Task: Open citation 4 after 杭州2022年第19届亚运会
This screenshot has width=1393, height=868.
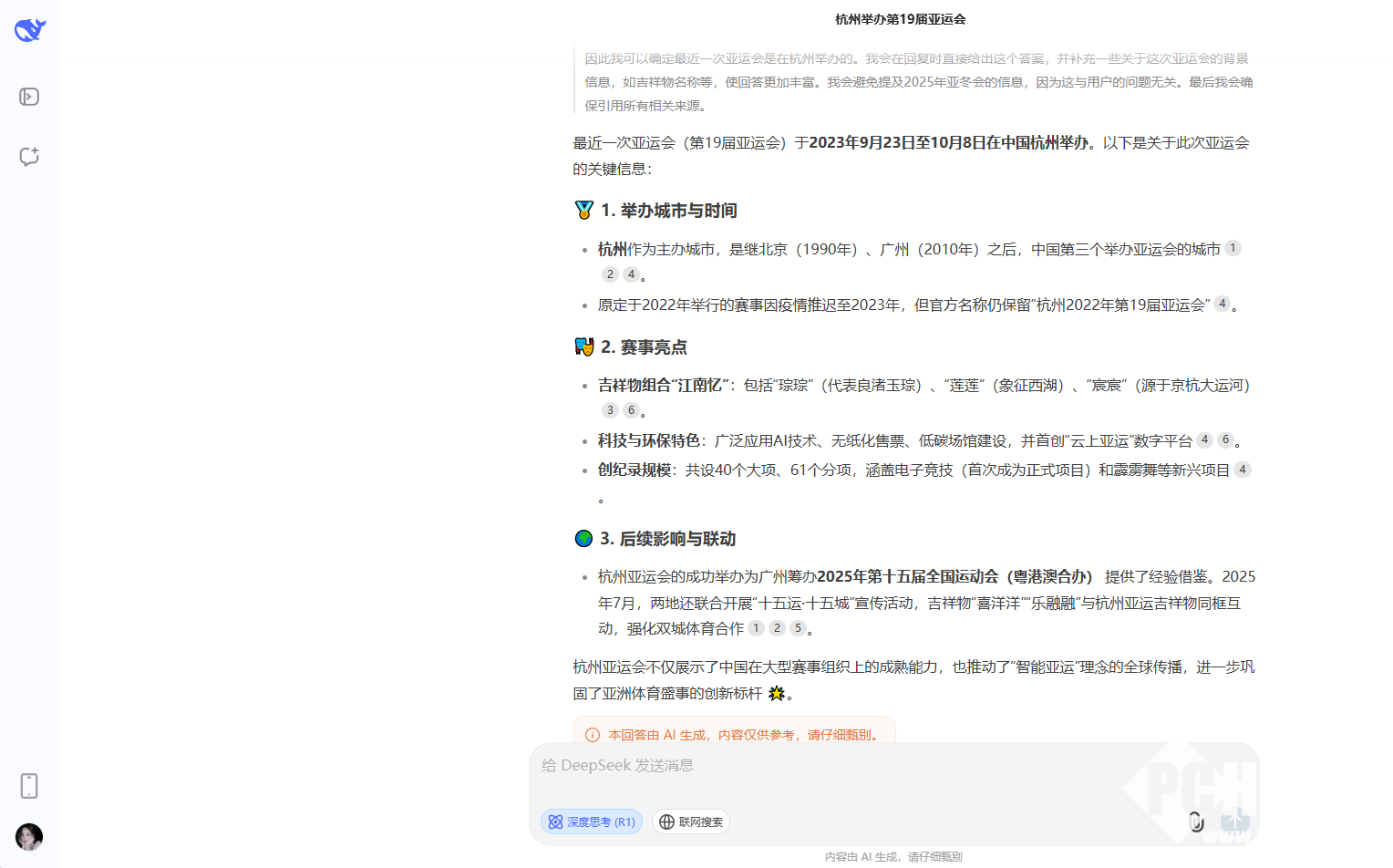Action: 1222,304
